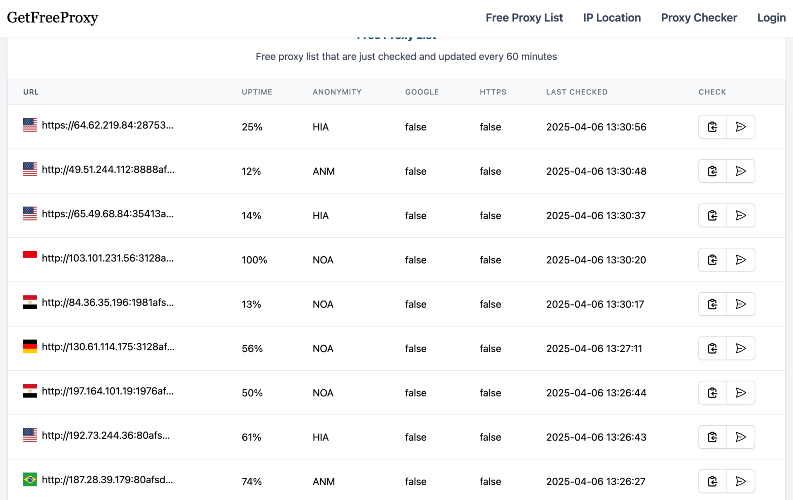Select URL http://197.164.101.19:1976
Viewport: 793px width, 500px height.
click(x=108, y=391)
